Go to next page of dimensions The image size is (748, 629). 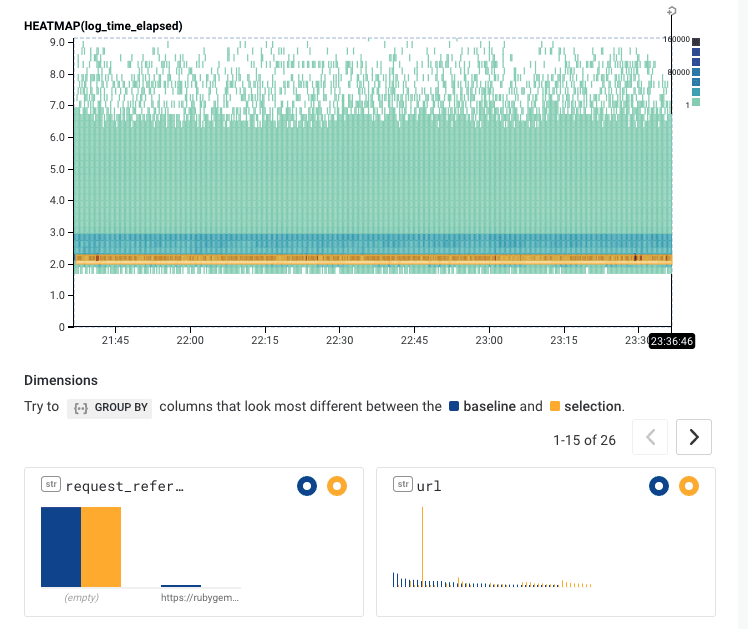(693, 437)
